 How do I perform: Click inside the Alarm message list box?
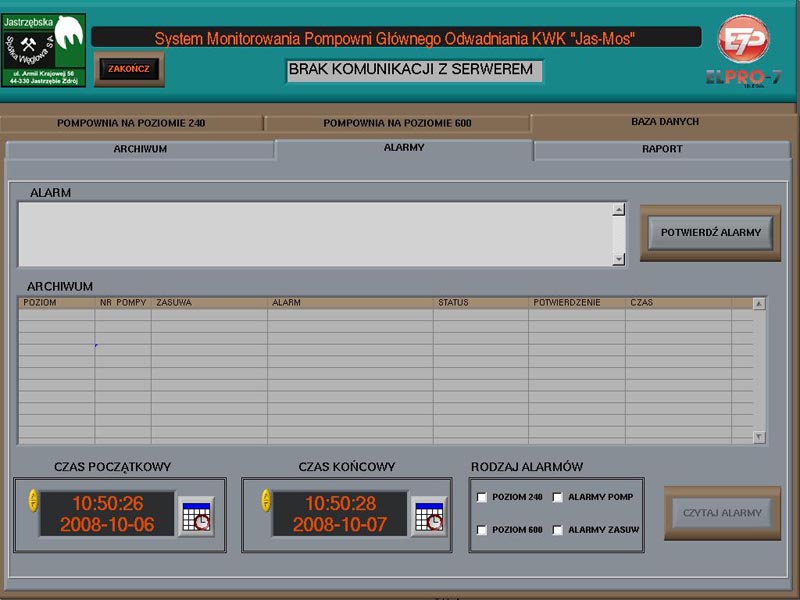pyautogui.click(x=315, y=234)
